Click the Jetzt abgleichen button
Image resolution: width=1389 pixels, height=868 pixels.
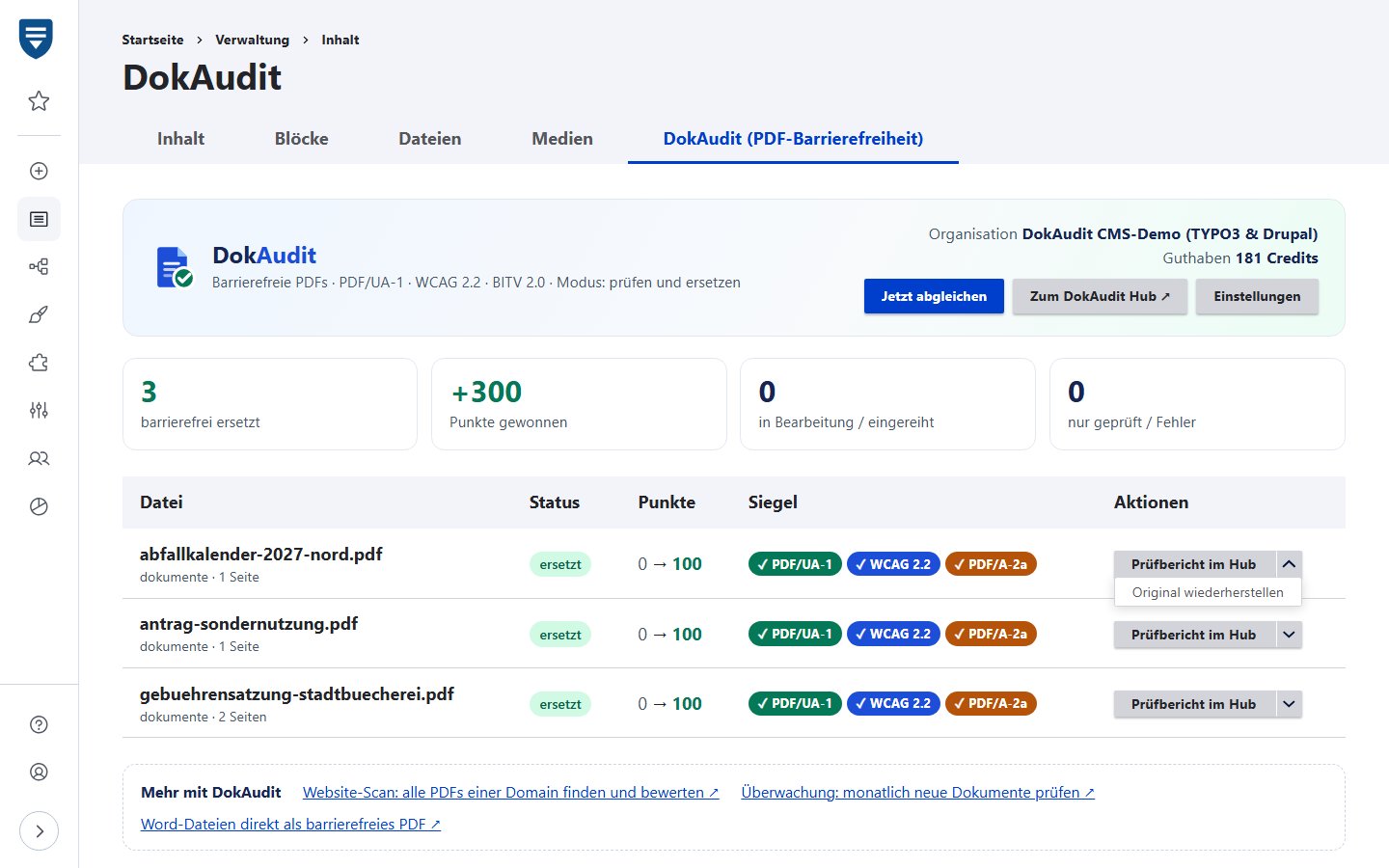tap(934, 296)
